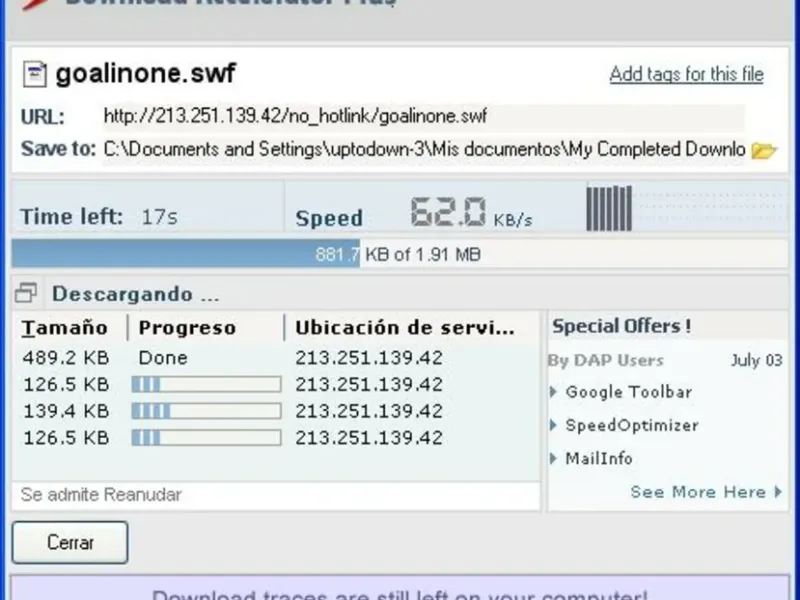Viewport: 800px width, 600px height.
Task: Click the connection bars speed indicator
Action: point(609,208)
